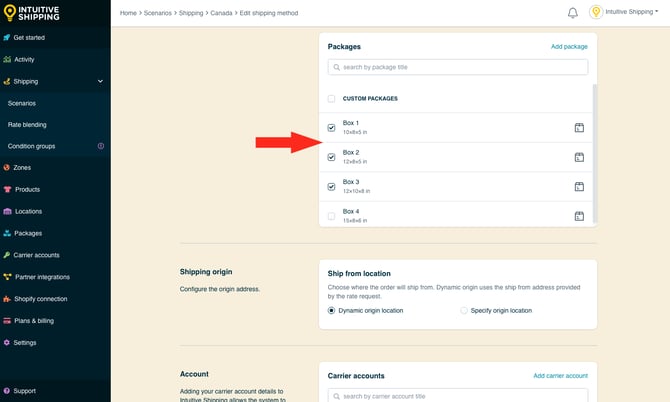Open Box 3 package details icon
The height and width of the screenshot is (402, 670).
579,187
